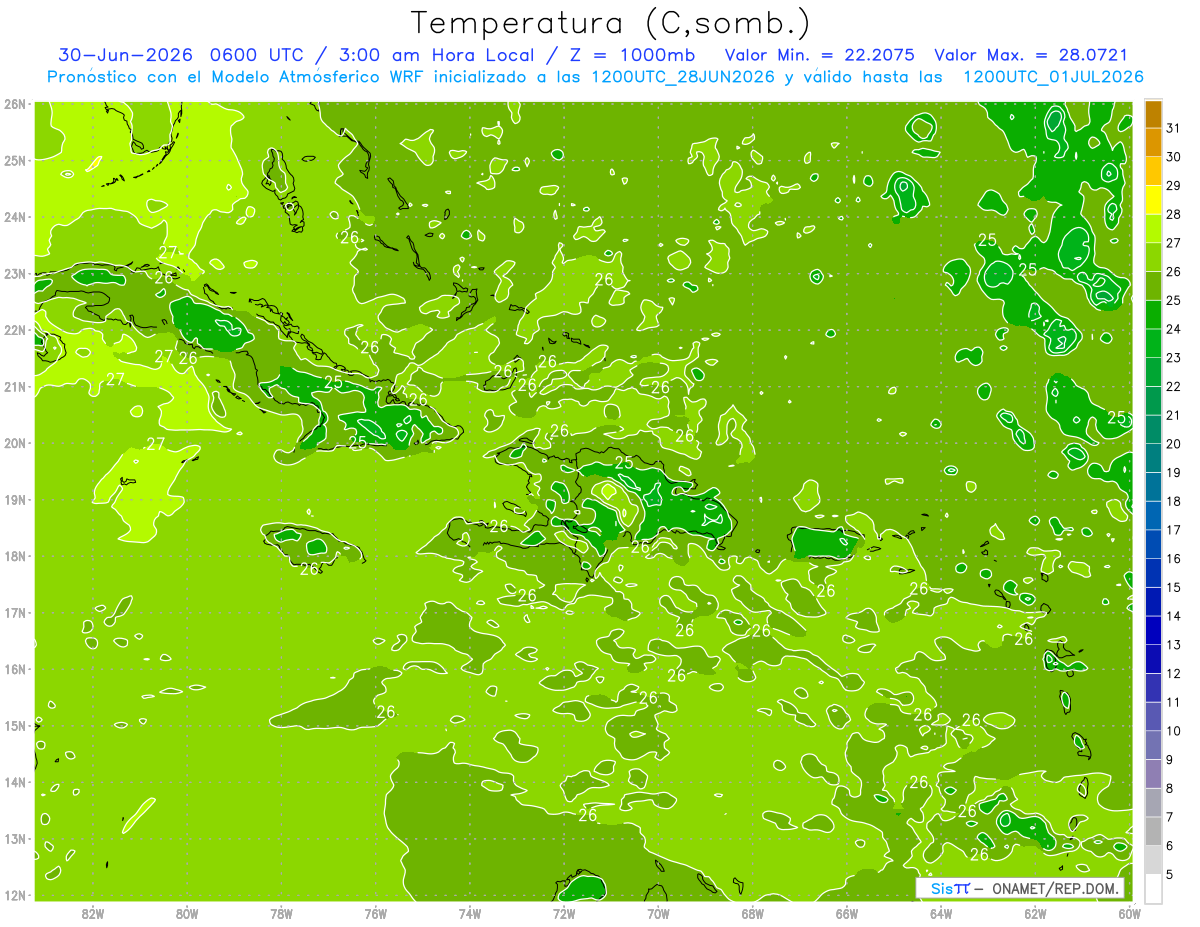The height and width of the screenshot is (927, 1200).
Task: Select the "Valor Min. = 22.2075" readout
Action: [x=821, y=55]
